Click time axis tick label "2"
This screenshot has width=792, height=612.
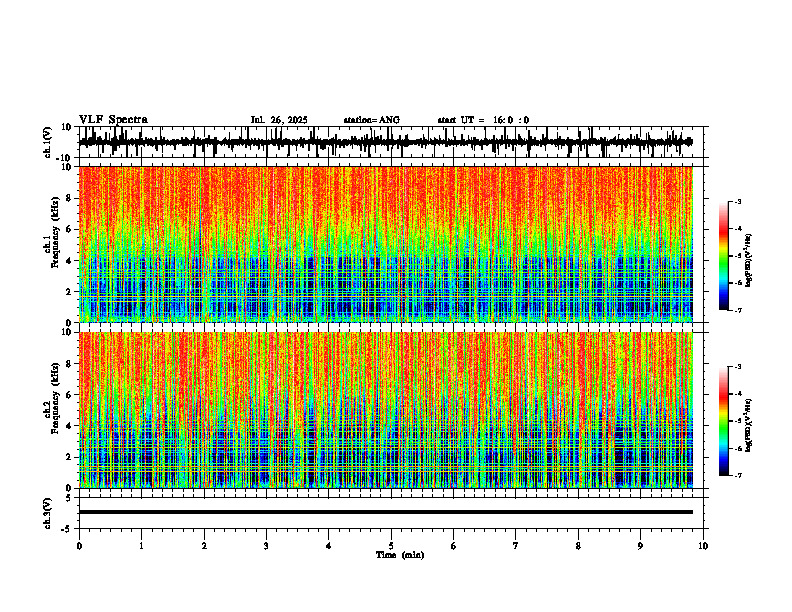click(204, 546)
